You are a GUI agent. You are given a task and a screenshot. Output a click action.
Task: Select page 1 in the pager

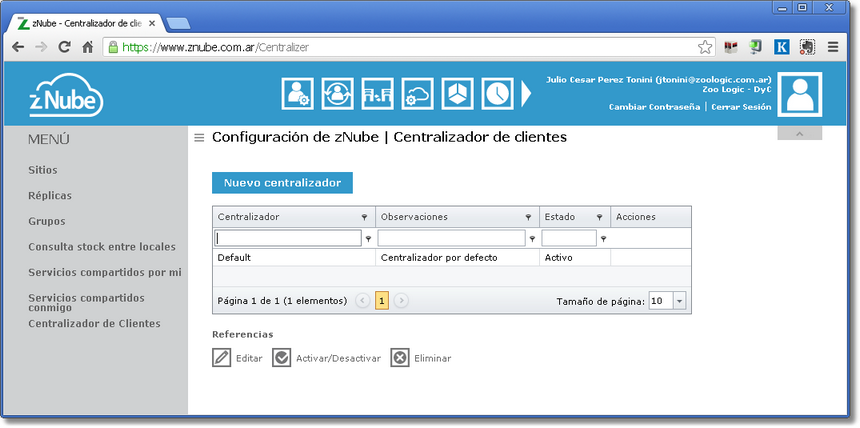click(382, 300)
